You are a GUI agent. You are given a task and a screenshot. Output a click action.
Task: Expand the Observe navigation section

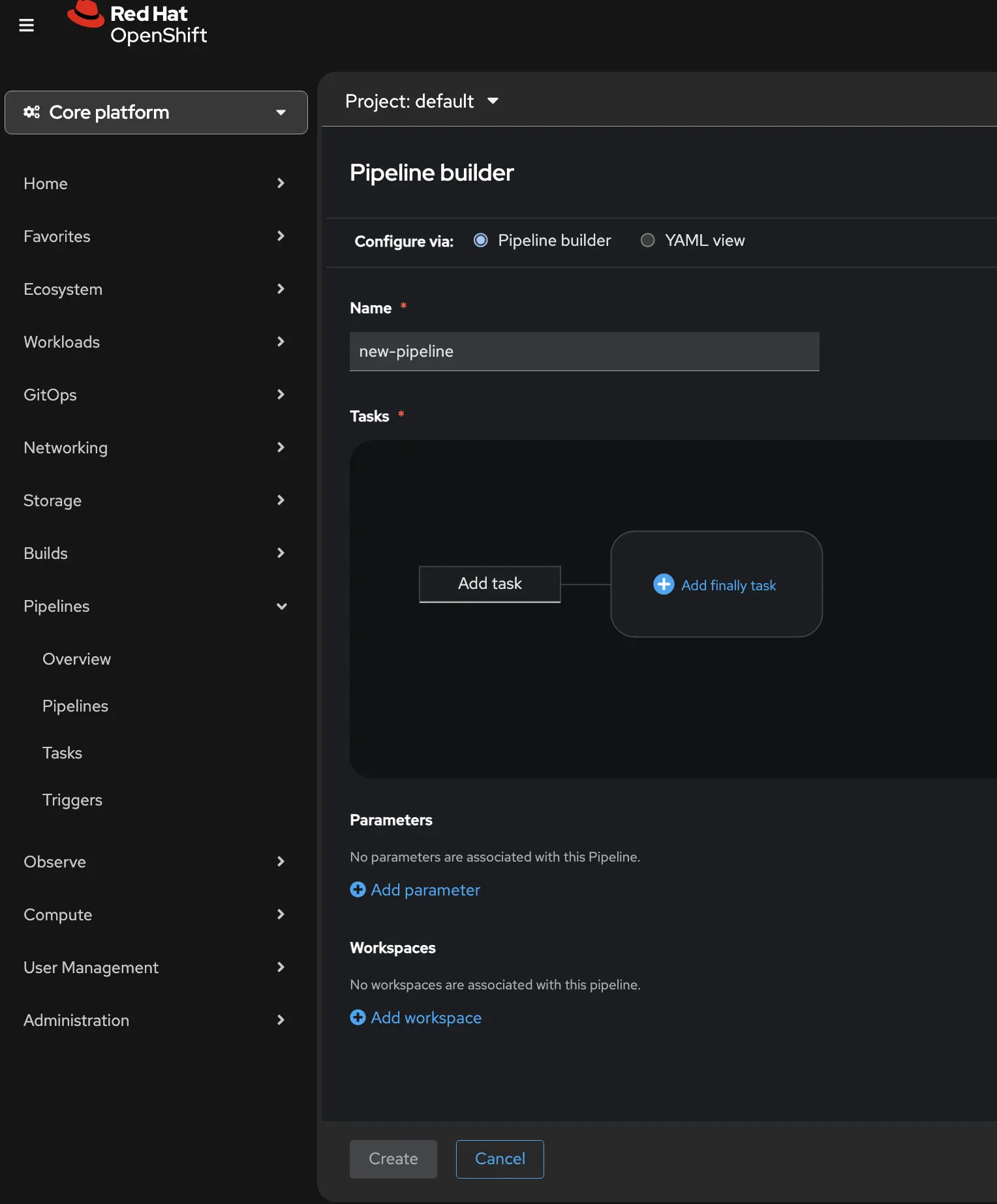155,862
